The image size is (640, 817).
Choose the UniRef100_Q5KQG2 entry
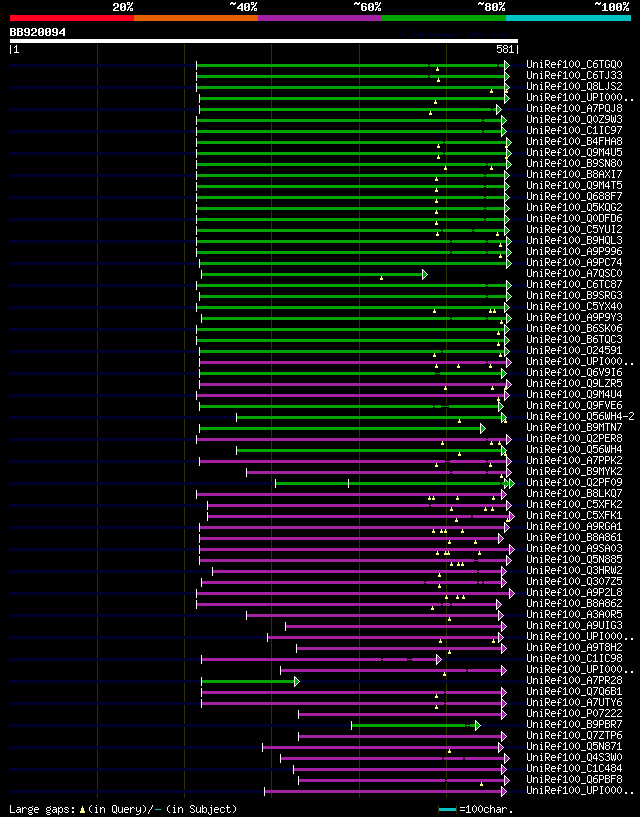point(574,207)
